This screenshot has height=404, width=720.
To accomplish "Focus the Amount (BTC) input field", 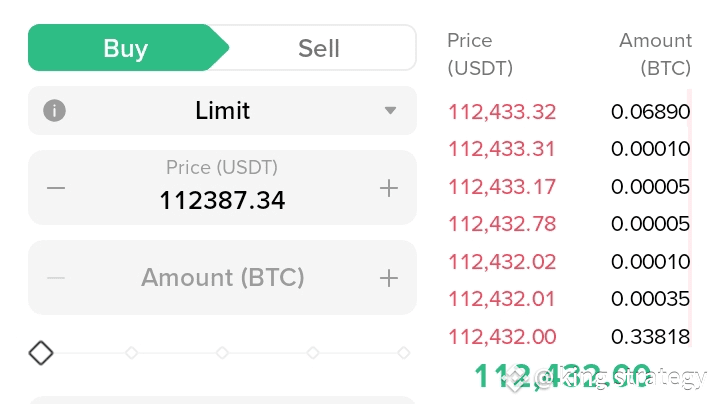I will [222, 277].
